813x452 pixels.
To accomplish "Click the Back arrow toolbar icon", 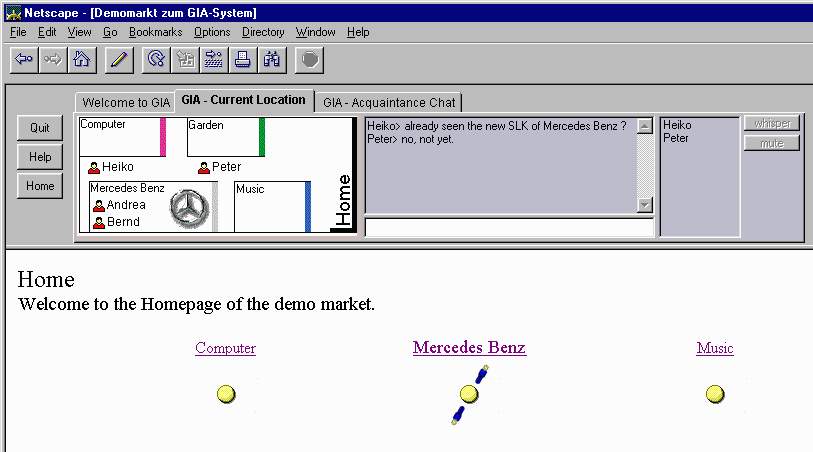I will pos(24,59).
